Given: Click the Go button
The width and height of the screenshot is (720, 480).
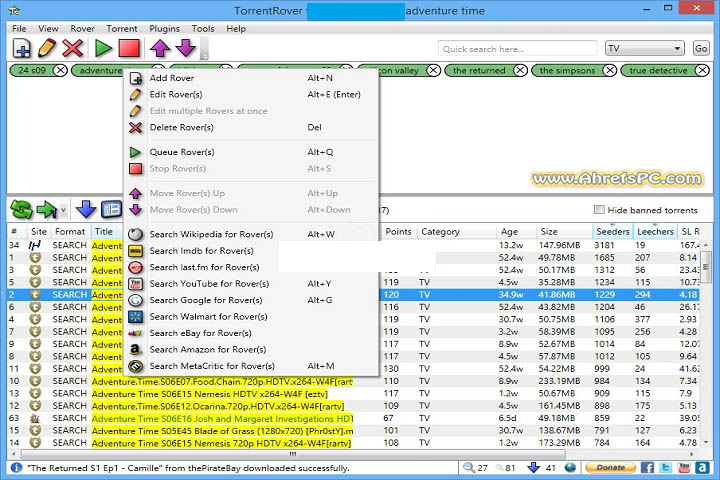Looking at the screenshot, I should (701, 48).
